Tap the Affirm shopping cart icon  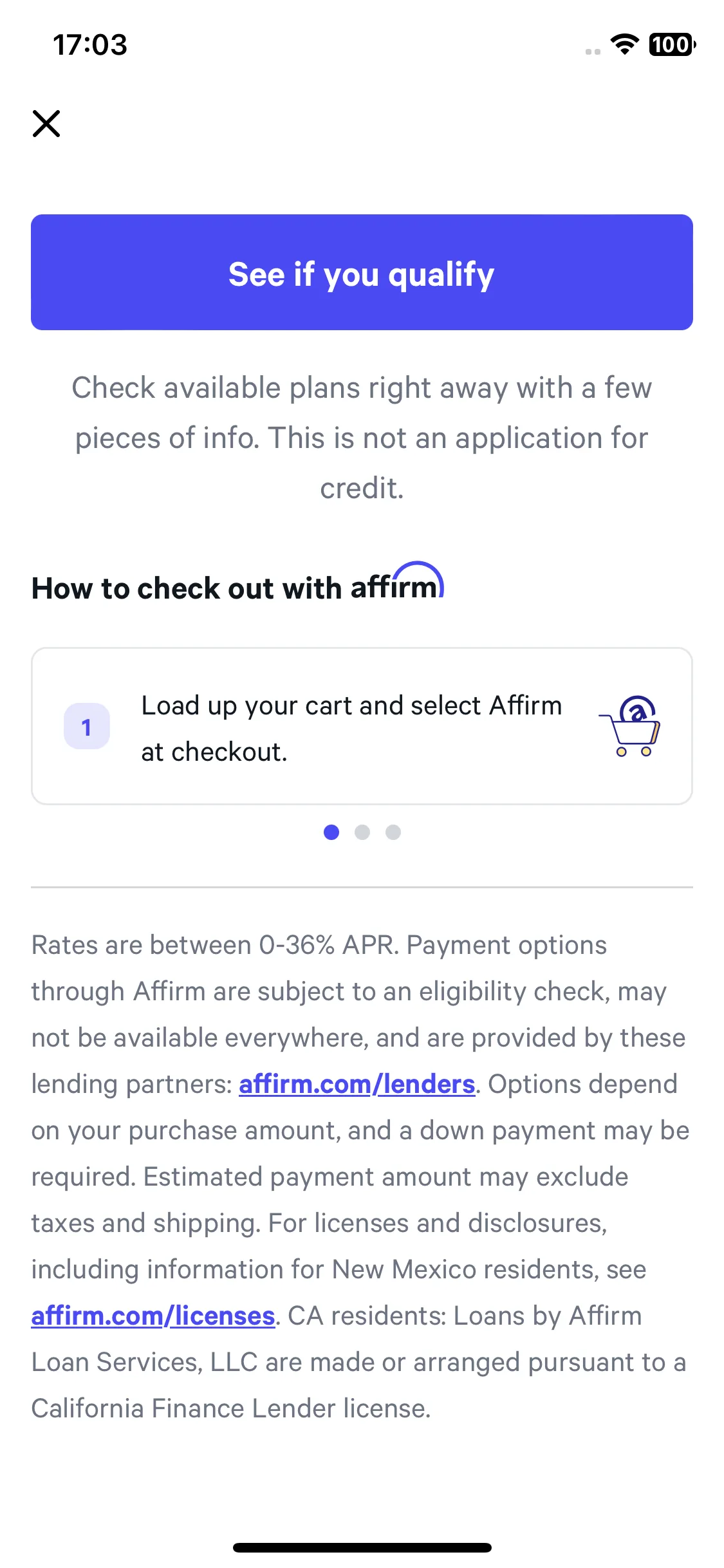(631, 726)
